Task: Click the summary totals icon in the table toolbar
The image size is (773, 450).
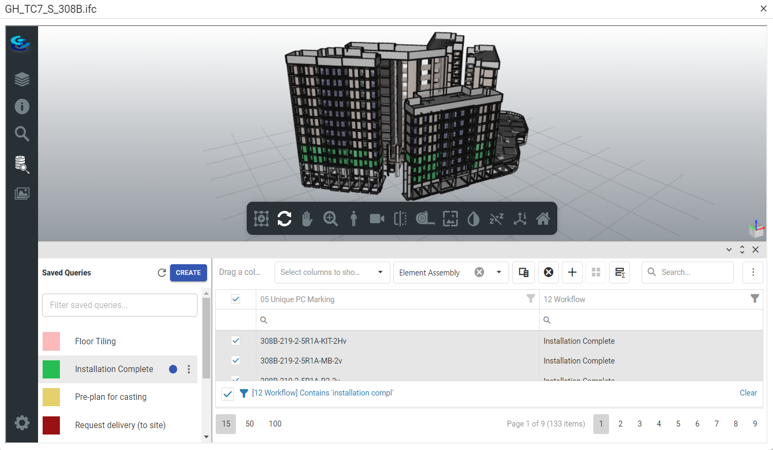Action: [x=620, y=272]
